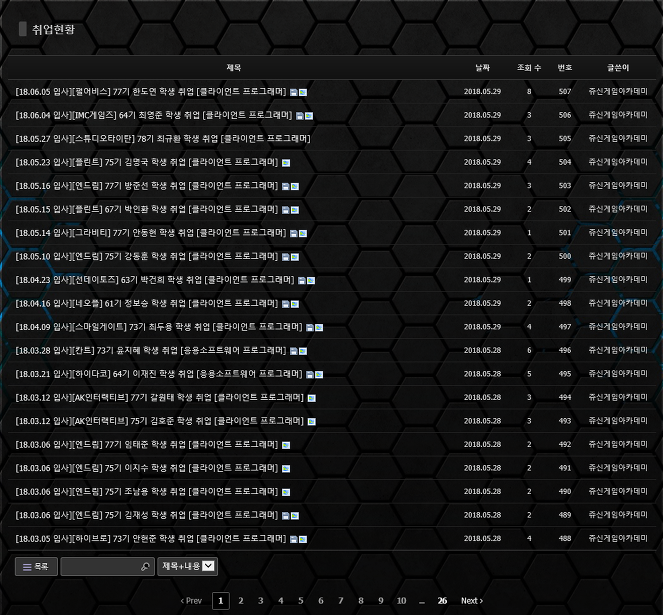
Task: Click image icon on 하이다코 post 495
Action: point(319,375)
